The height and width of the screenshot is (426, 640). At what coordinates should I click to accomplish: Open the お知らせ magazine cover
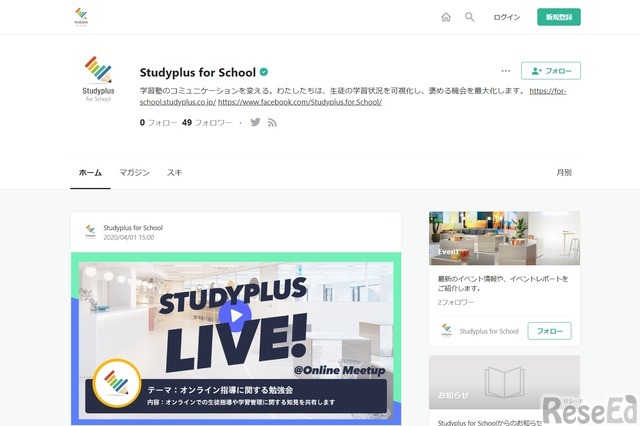[504, 382]
